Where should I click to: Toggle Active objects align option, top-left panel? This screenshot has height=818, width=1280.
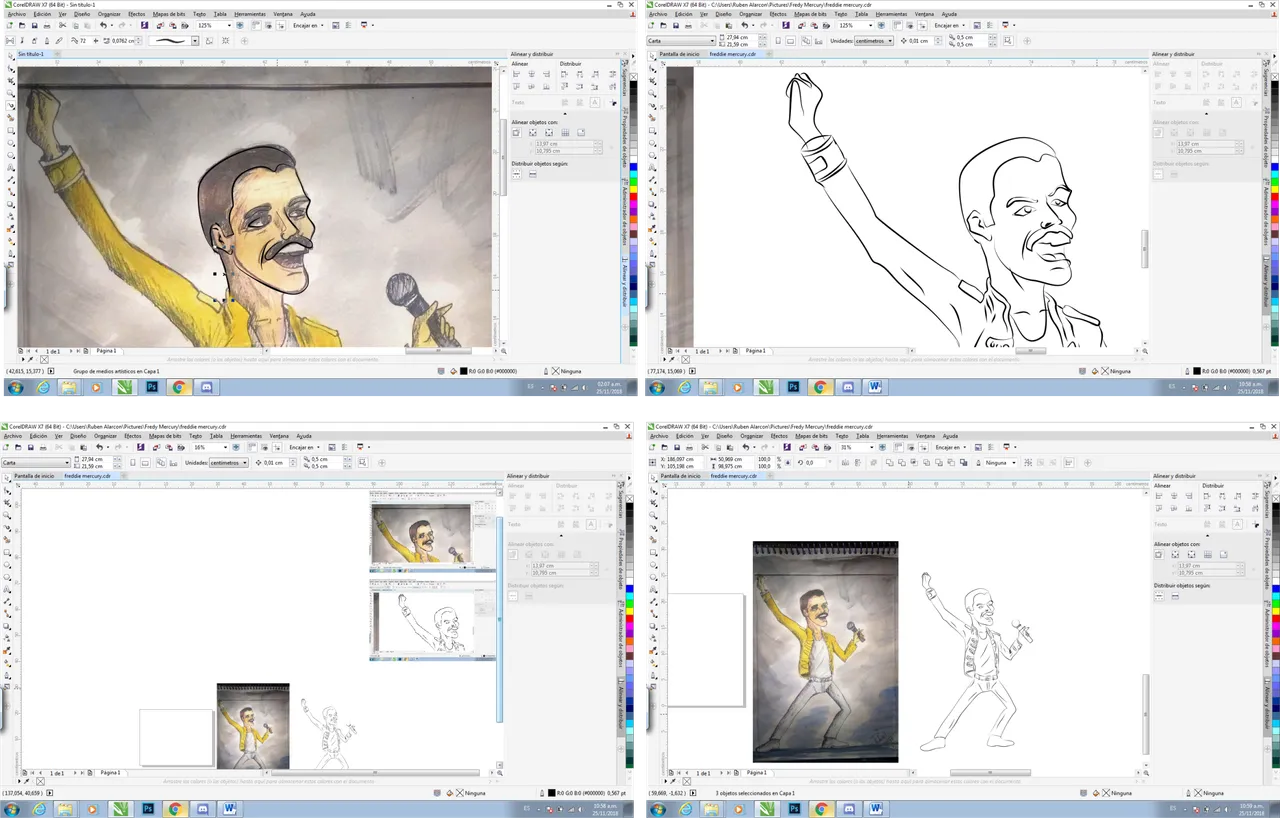517,132
